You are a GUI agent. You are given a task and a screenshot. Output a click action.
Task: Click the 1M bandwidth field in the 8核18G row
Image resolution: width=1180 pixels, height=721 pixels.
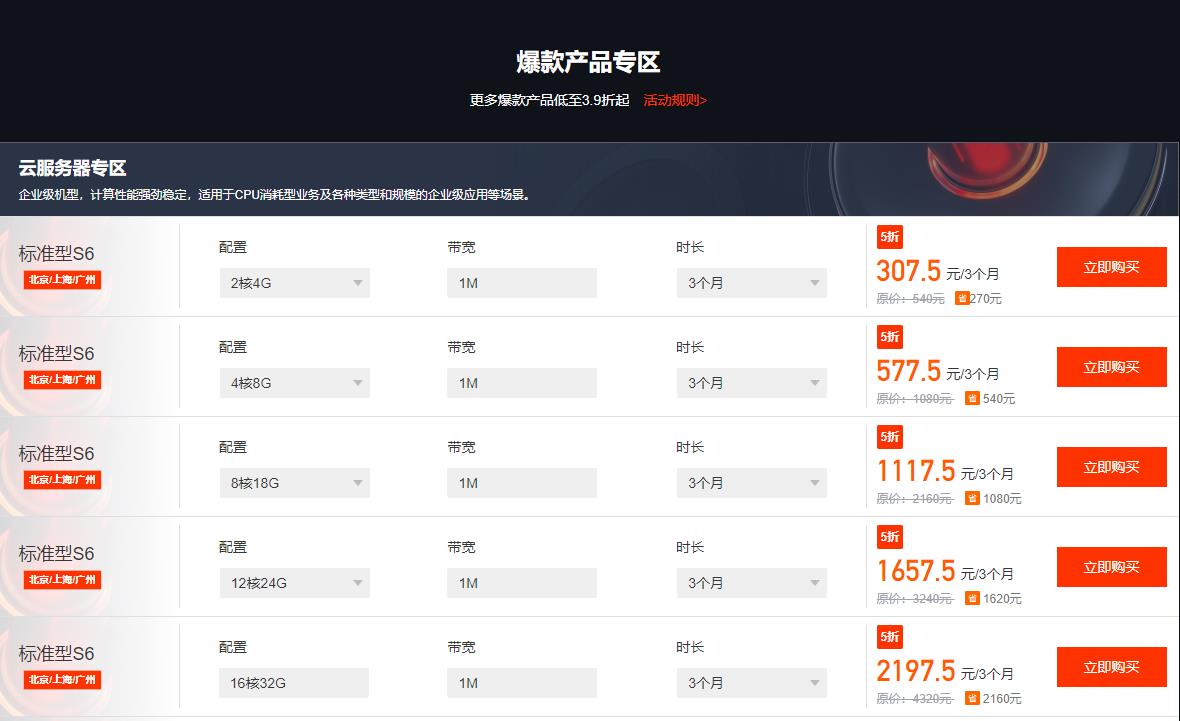coord(522,483)
